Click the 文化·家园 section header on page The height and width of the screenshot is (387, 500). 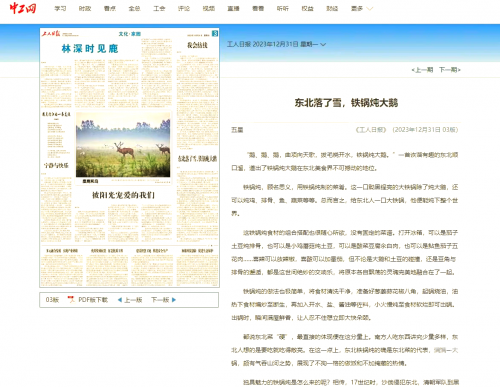point(130,34)
